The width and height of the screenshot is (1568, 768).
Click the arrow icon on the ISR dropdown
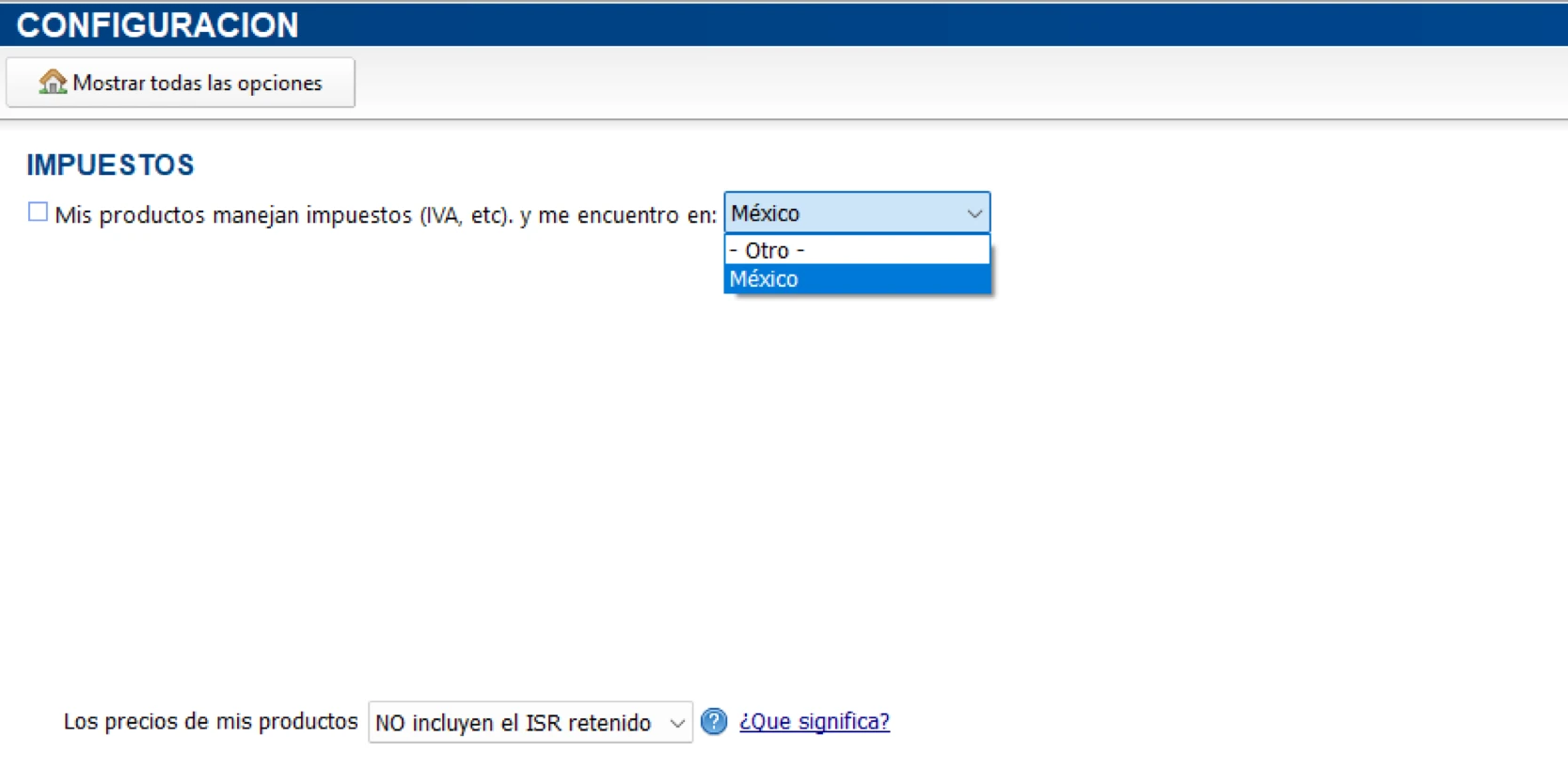click(x=677, y=723)
